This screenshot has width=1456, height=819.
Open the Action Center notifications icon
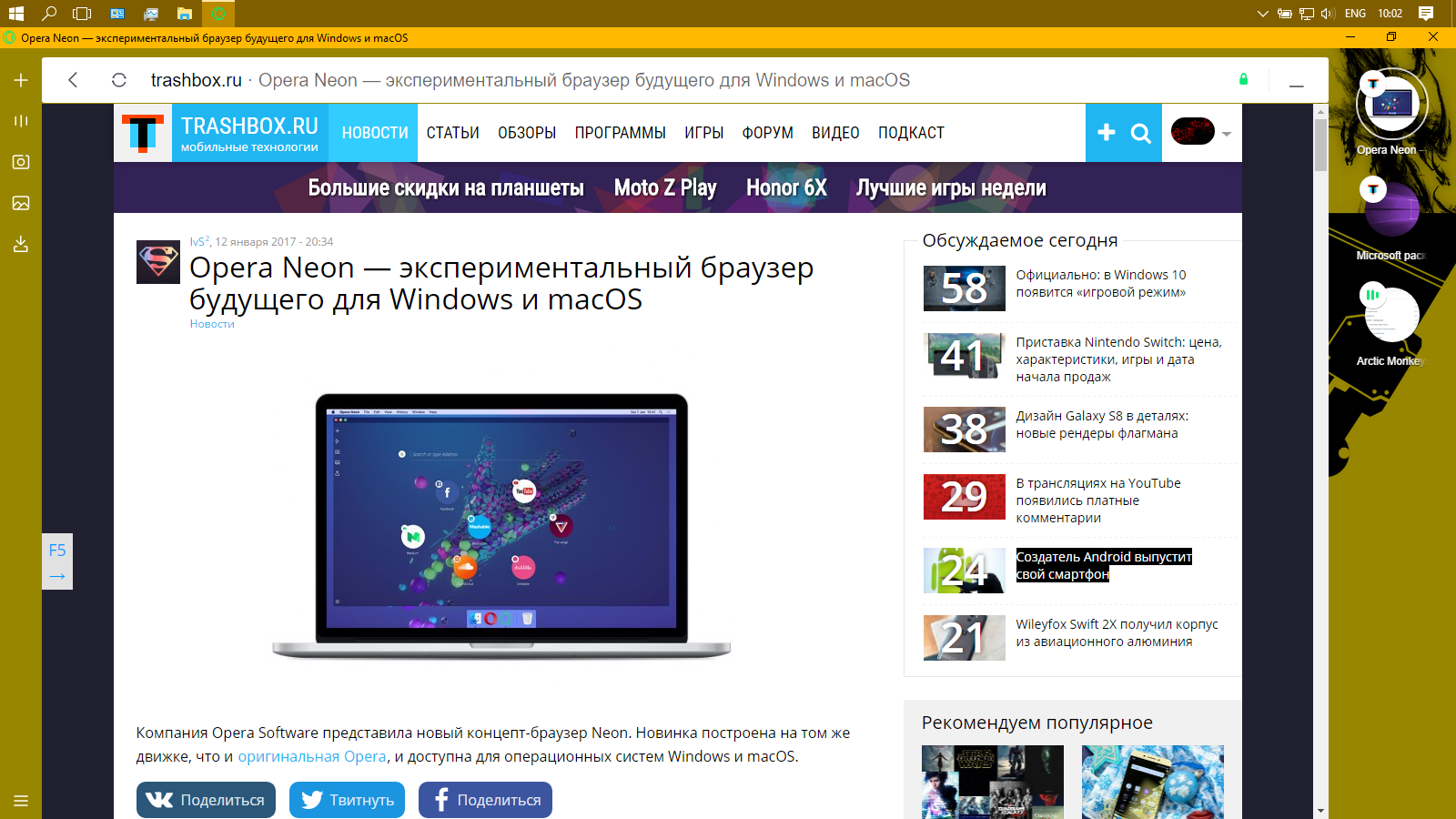pyautogui.click(x=1426, y=14)
